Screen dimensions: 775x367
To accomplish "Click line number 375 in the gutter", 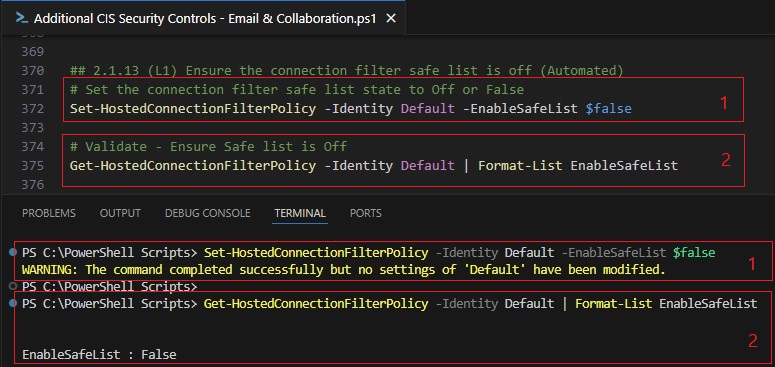I will point(33,165).
